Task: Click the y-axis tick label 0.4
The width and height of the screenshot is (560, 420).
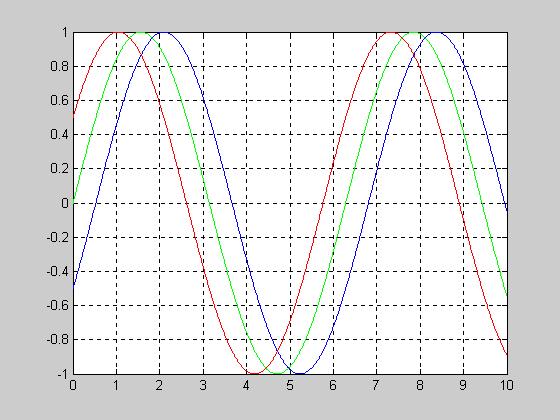Action: pyautogui.click(x=60, y=135)
